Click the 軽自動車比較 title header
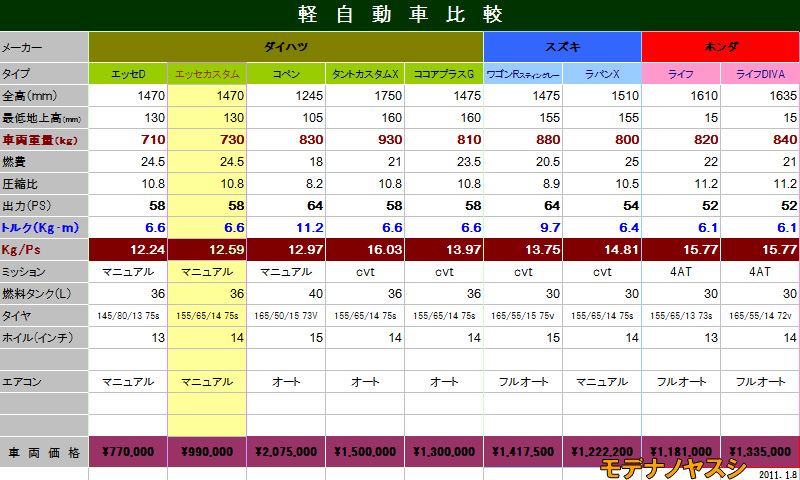Screen dimensions: 800x480 click(x=400, y=14)
